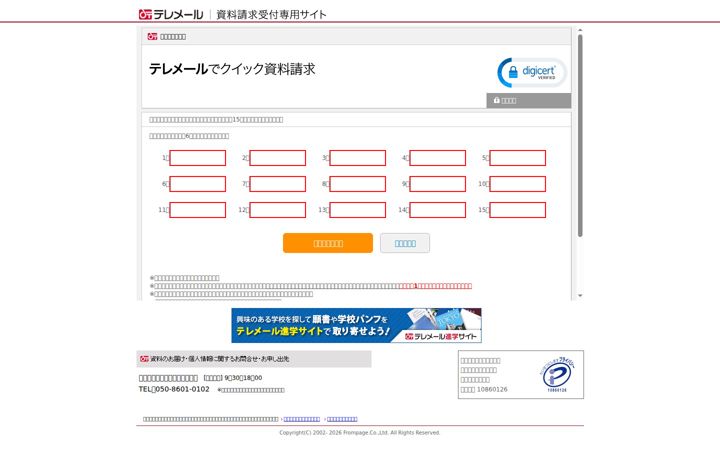Focus input field number 5
Viewport: 720px width, 450px height.
pyautogui.click(x=518, y=158)
